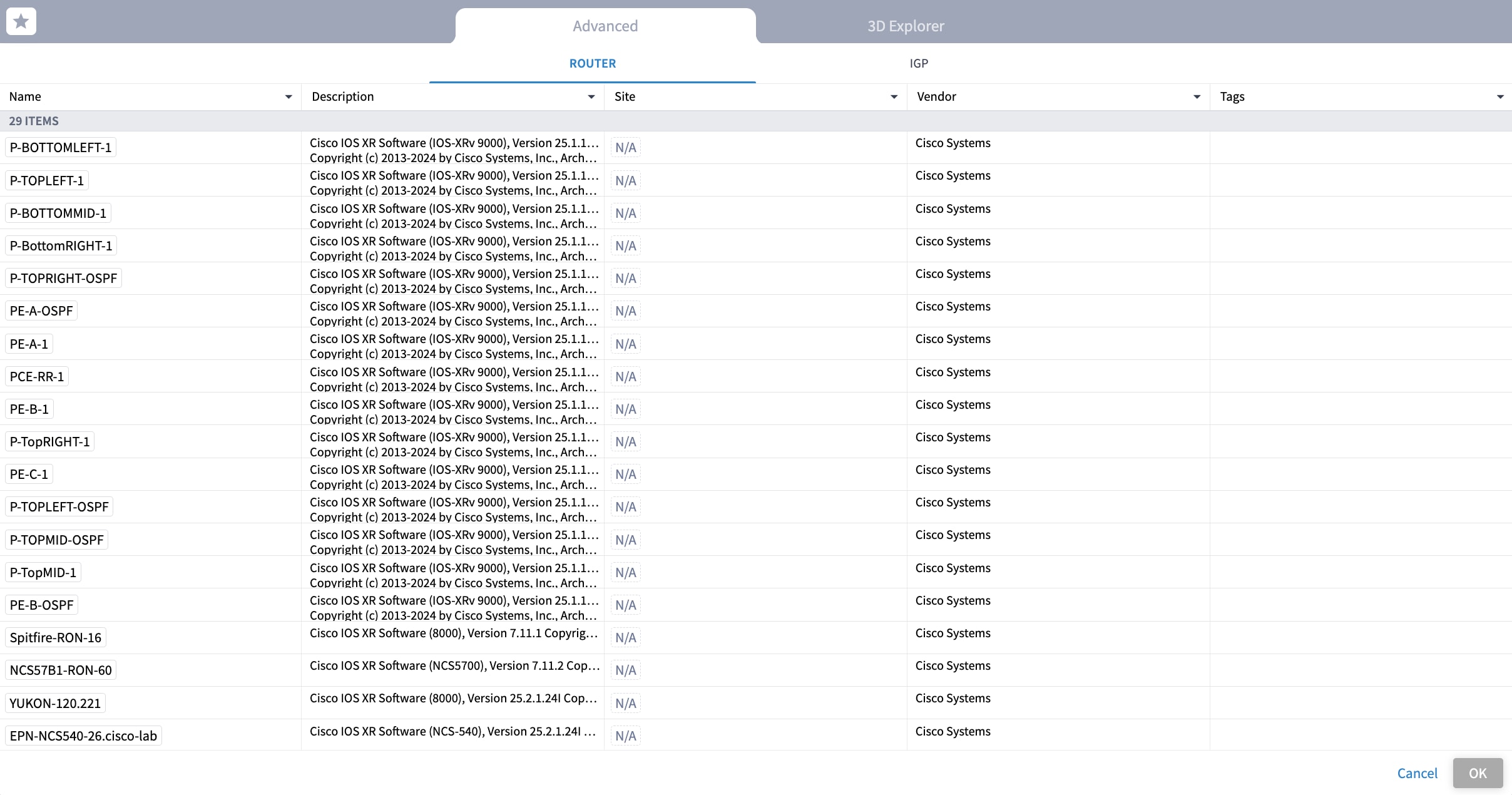Select router P-TopMID-1
Viewport: 1512px width, 795px height.
pos(43,573)
